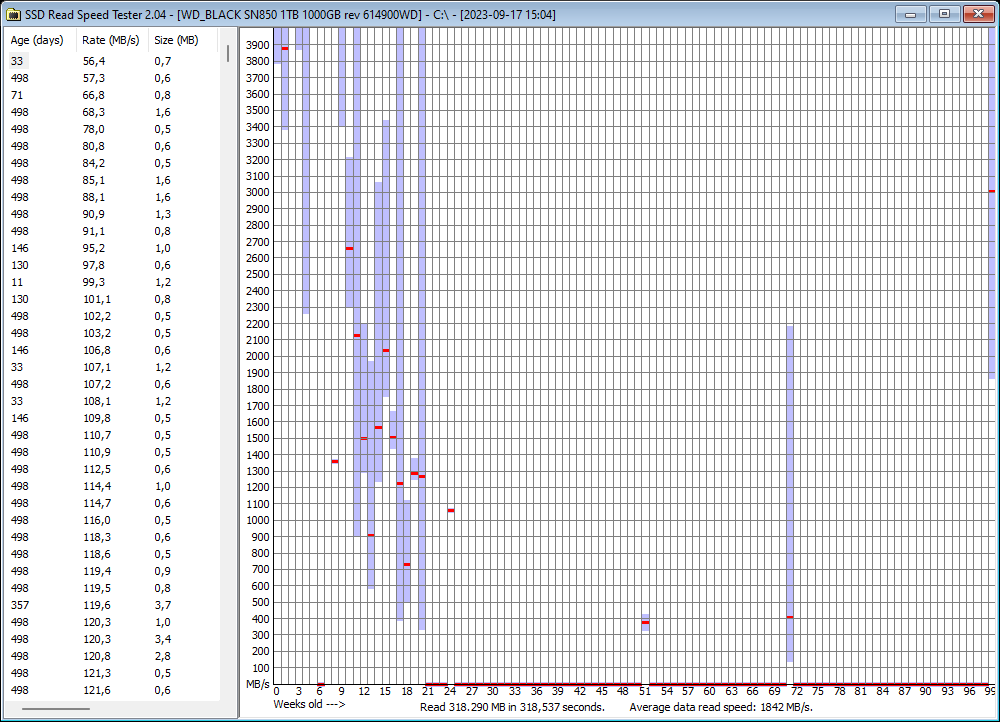The image size is (1000, 722).
Task: Click the Average data read speed status text
Action: [x=724, y=706]
